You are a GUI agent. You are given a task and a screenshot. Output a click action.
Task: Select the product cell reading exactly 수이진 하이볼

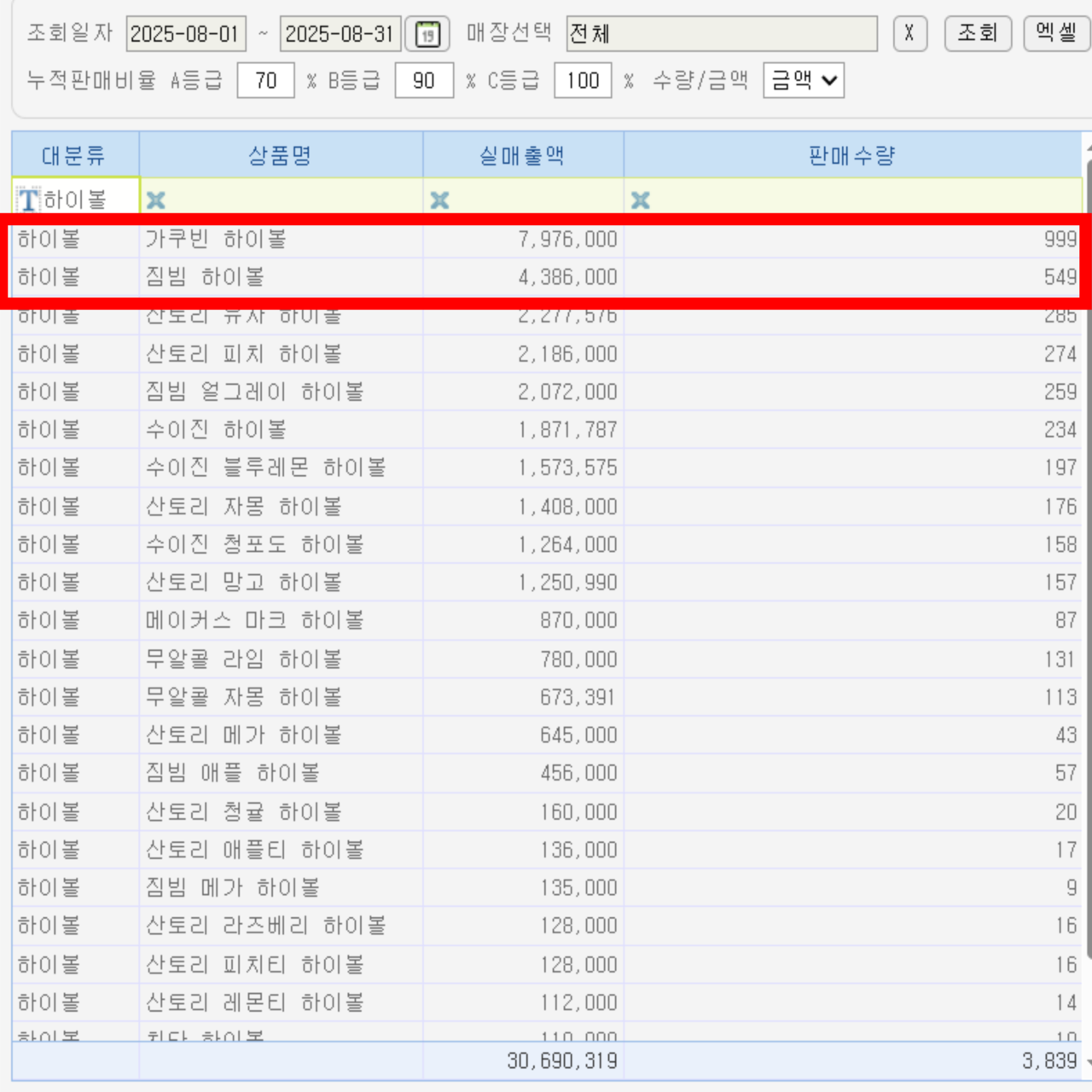(x=216, y=430)
